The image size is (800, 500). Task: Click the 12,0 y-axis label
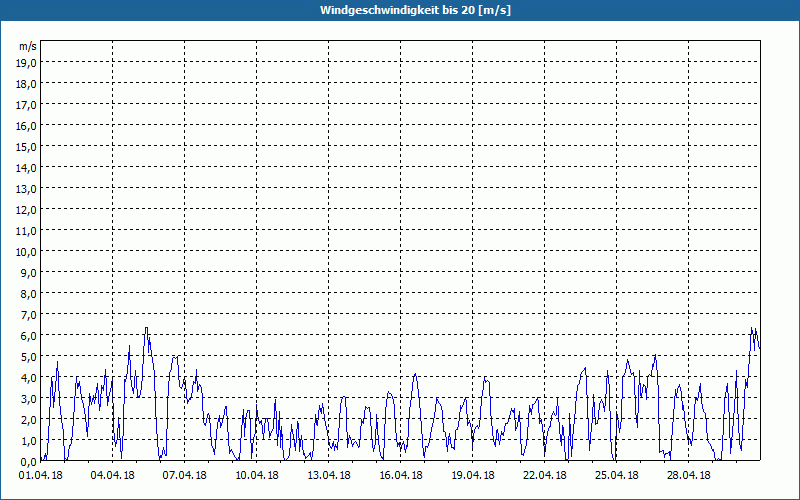pyautogui.click(x=26, y=210)
